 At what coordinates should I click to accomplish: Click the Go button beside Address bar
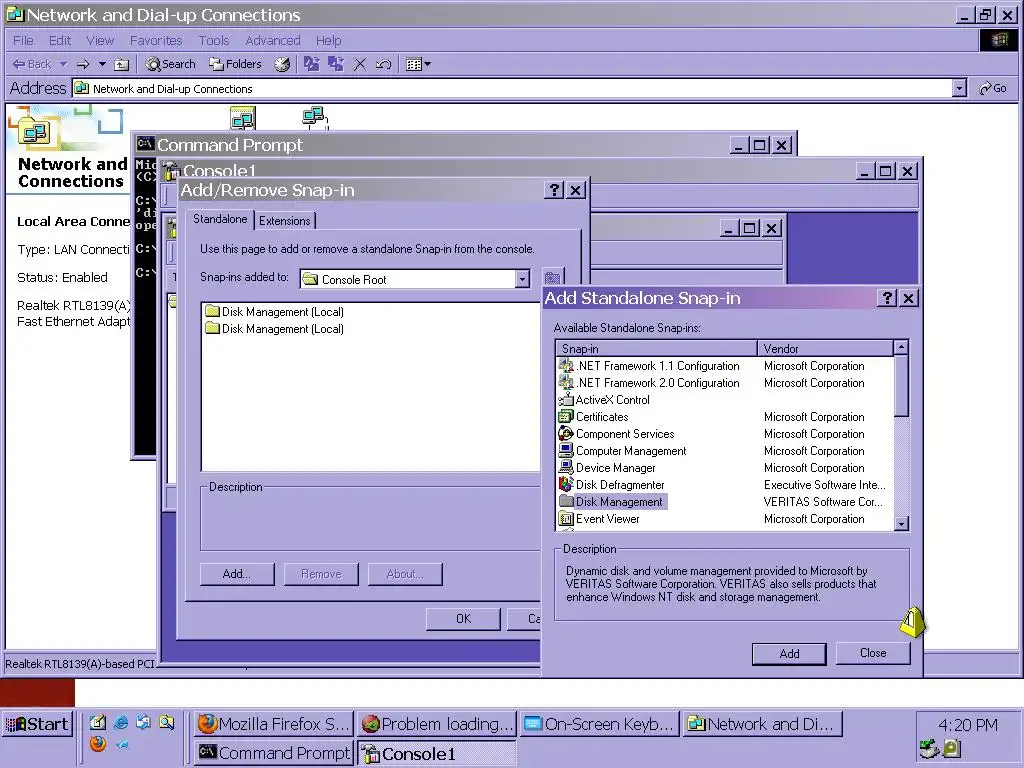click(x=993, y=88)
